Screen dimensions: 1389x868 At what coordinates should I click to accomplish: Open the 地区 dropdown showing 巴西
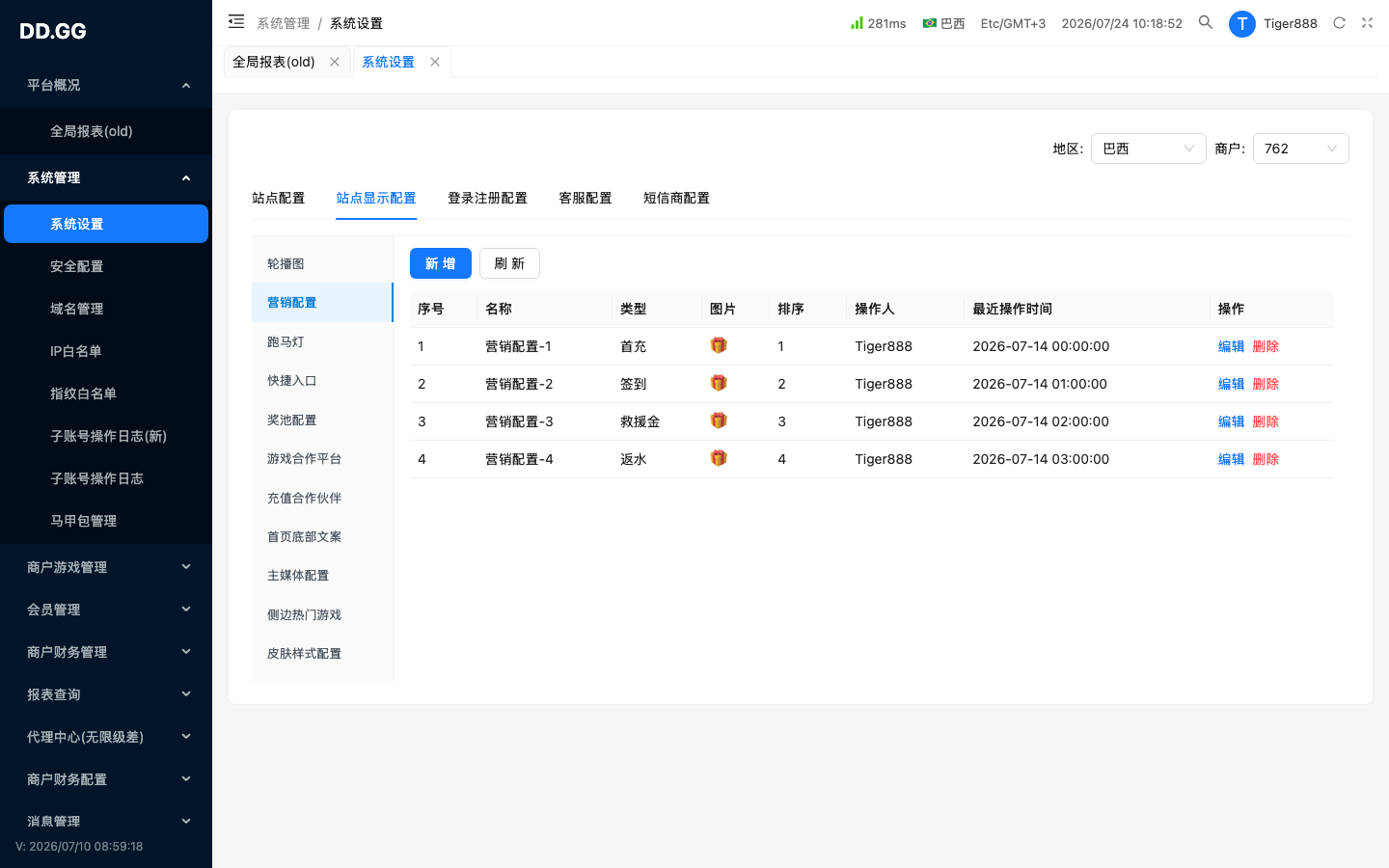1148,149
